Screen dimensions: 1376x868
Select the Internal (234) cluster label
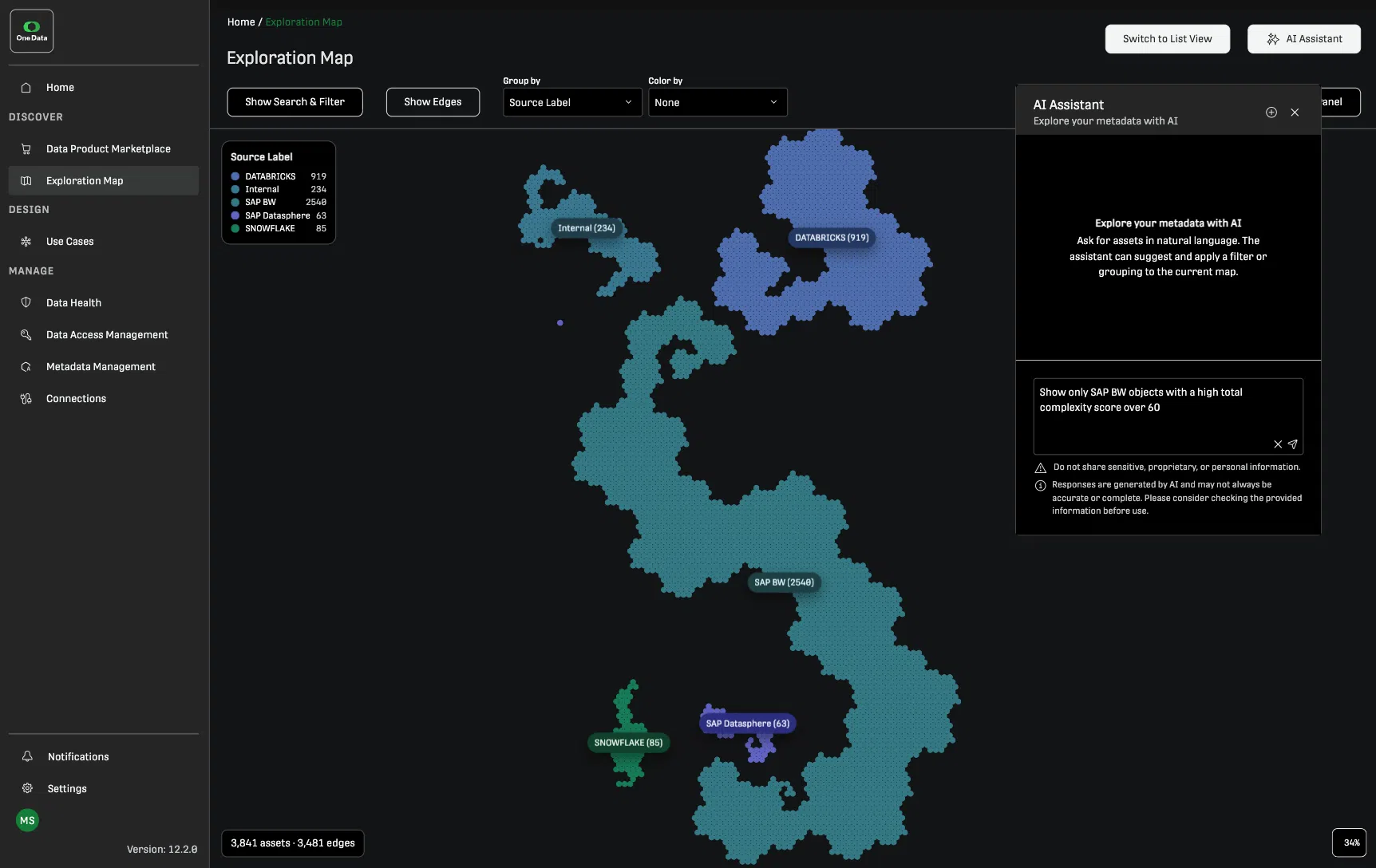(x=587, y=228)
